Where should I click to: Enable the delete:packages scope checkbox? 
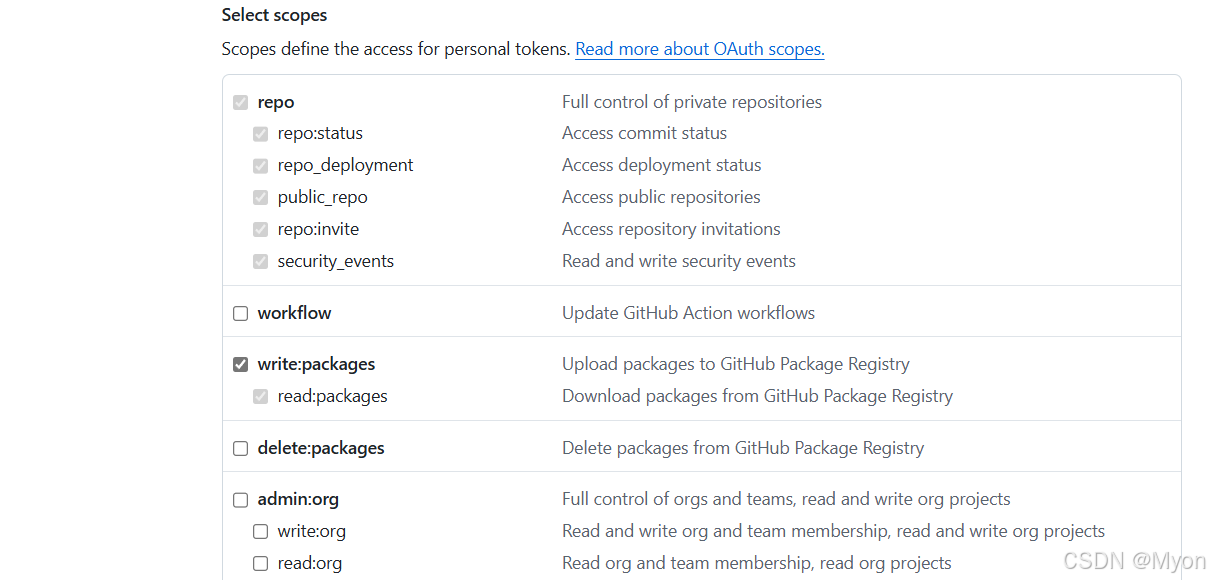point(240,448)
